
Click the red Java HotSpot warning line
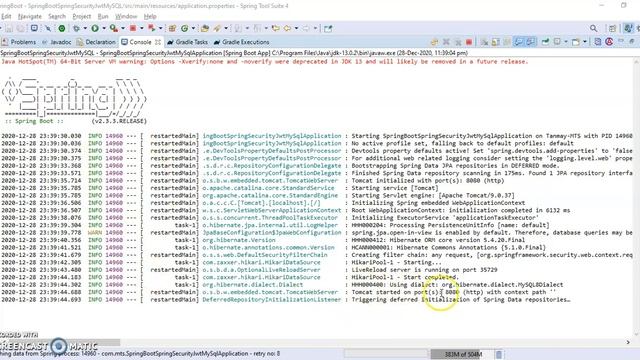tap(264, 62)
